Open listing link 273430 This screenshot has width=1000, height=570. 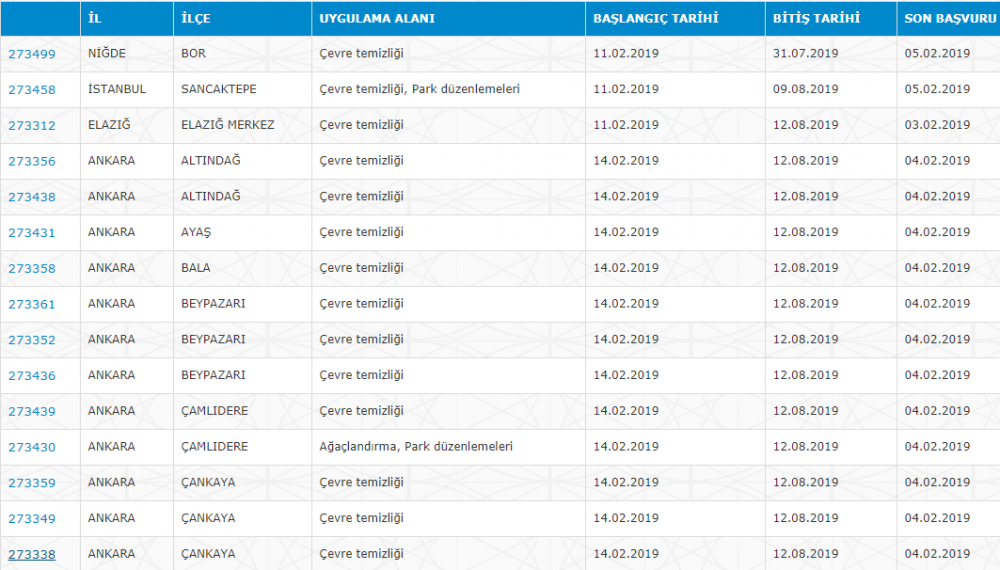[32, 448]
